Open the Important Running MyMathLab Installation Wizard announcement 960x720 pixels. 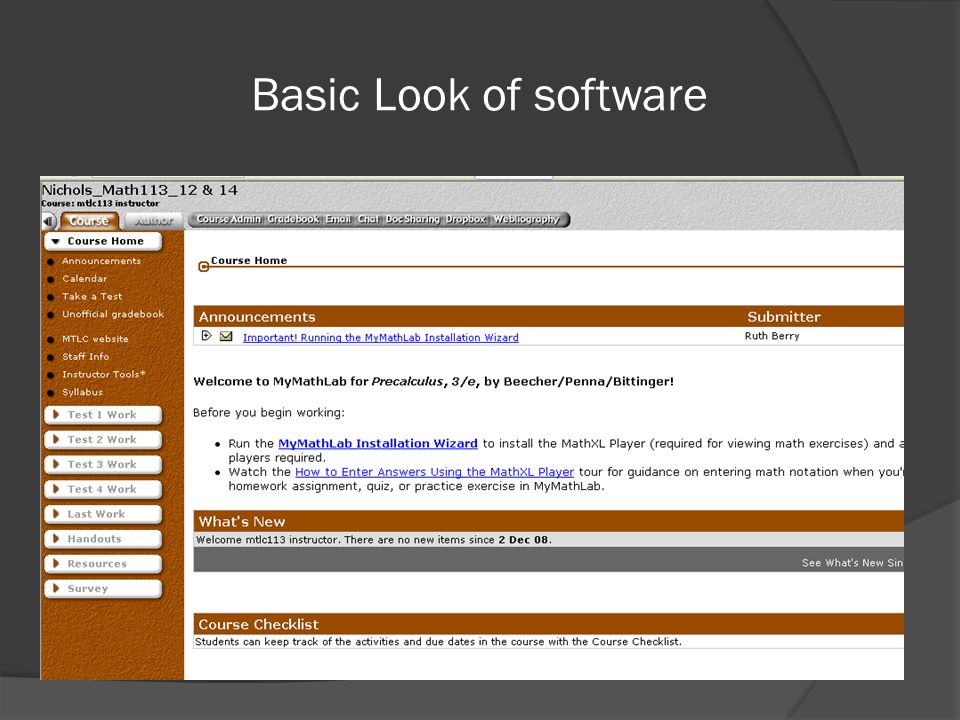click(x=380, y=337)
